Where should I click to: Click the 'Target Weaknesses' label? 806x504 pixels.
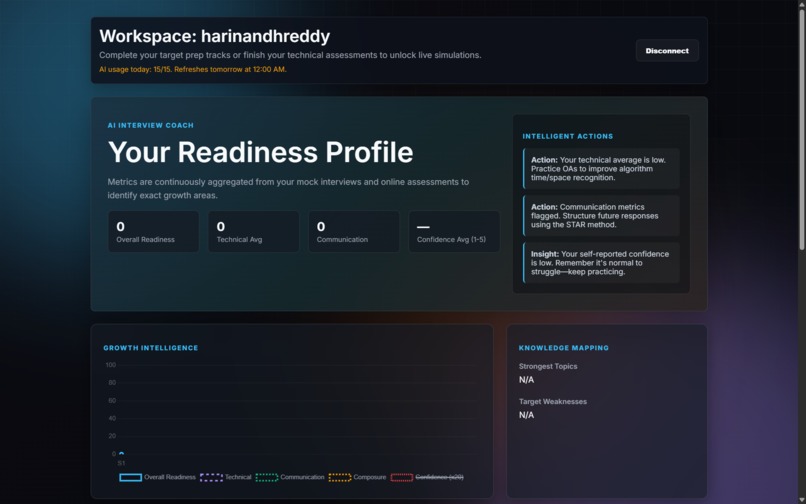pyautogui.click(x=553, y=402)
